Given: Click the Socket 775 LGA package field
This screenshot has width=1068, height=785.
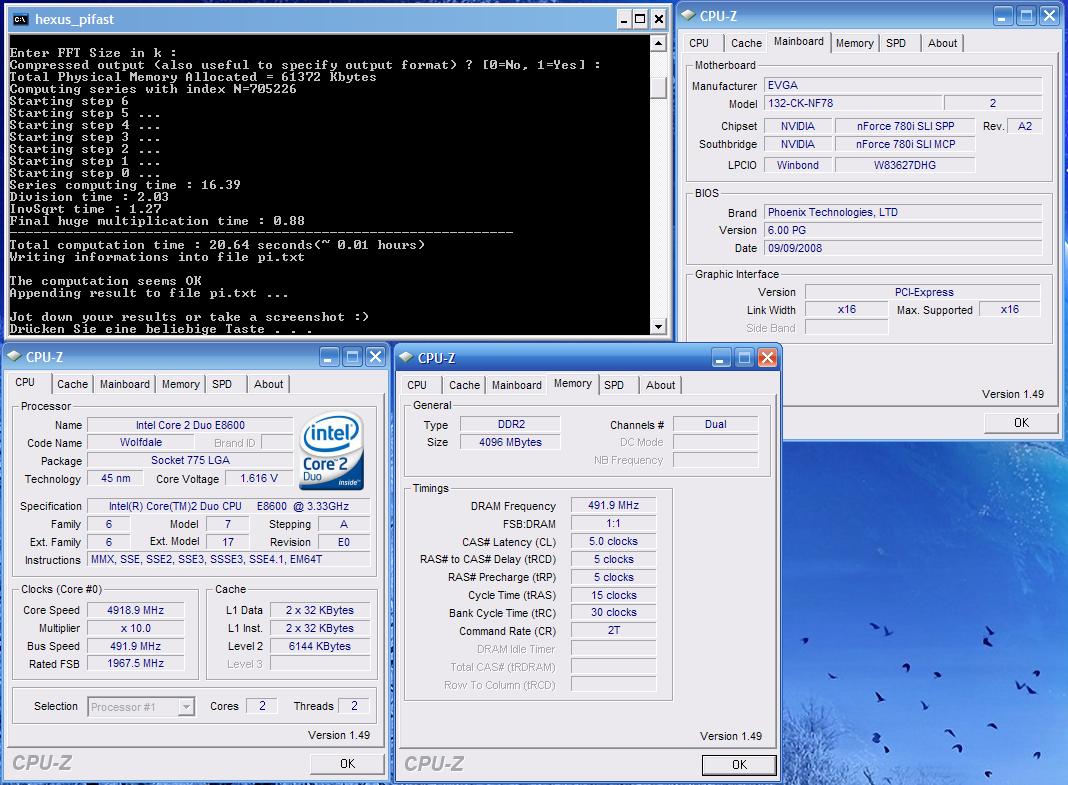Looking at the screenshot, I should coord(190,460).
